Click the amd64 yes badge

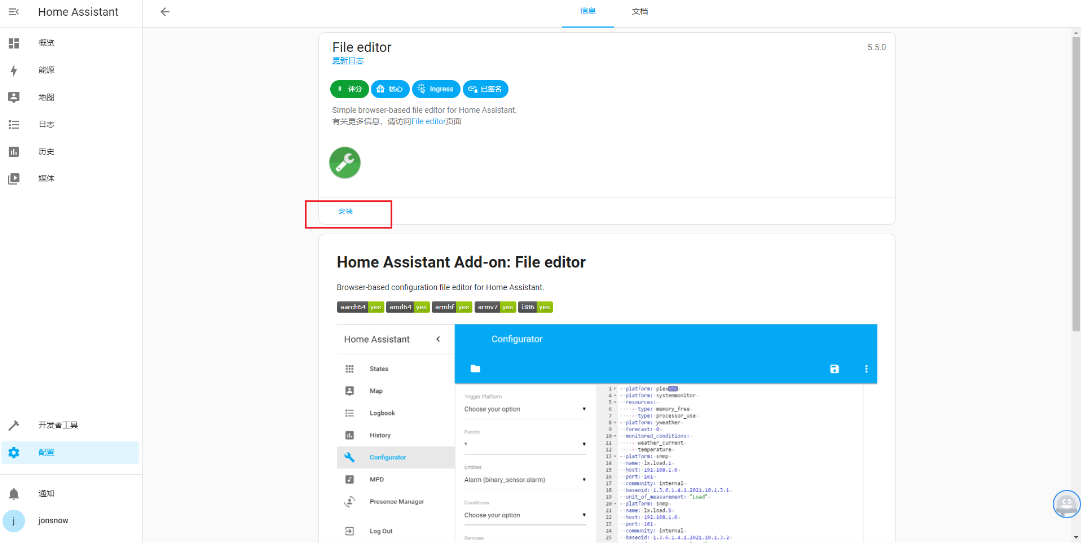point(408,307)
